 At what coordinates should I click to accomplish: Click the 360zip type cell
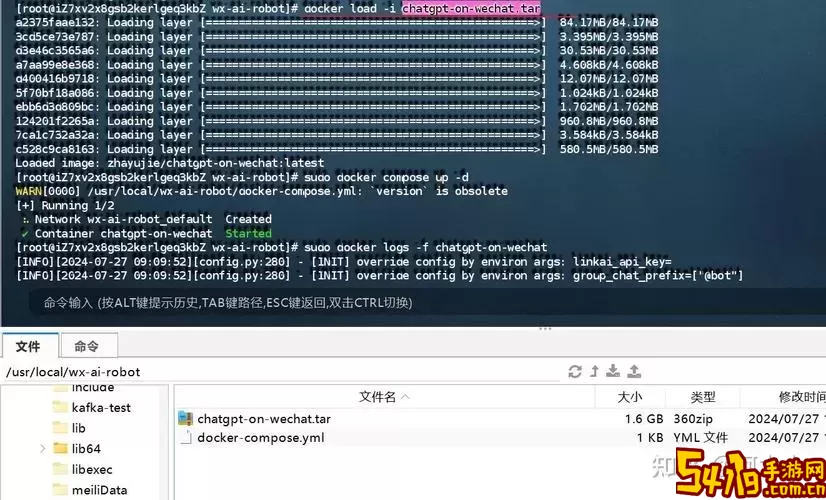pyautogui.click(x=693, y=419)
